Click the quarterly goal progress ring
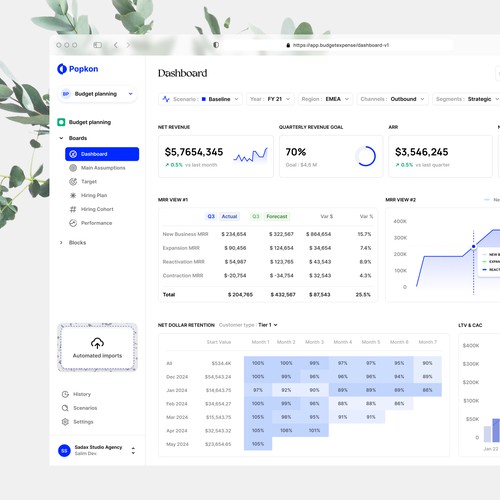This screenshot has width=500, height=500. pos(366,156)
